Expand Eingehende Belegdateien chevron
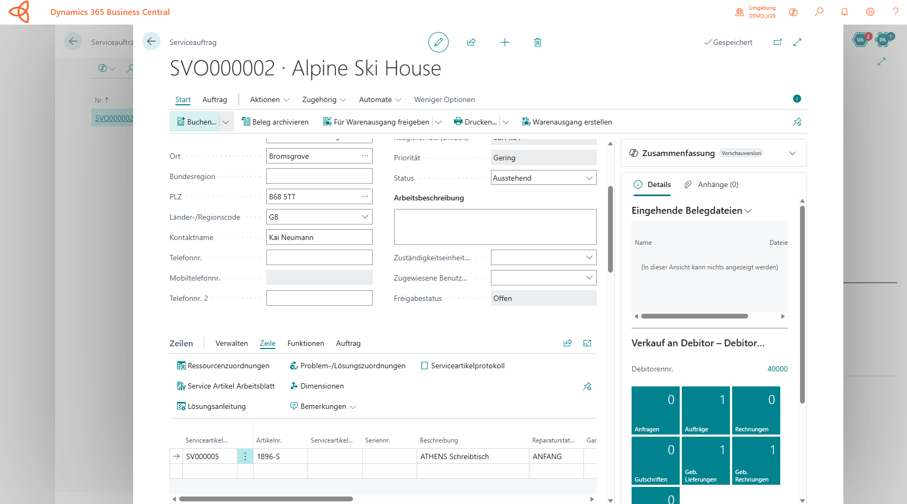907x504 pixels. [748, 211]
